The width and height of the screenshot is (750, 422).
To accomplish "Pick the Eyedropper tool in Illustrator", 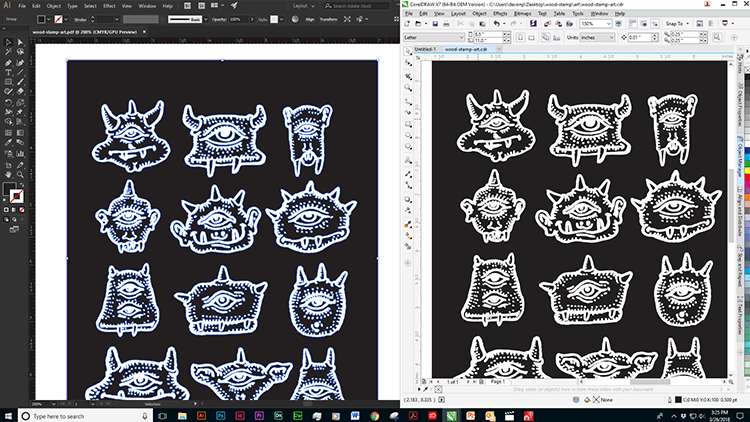I will [8, 142].
